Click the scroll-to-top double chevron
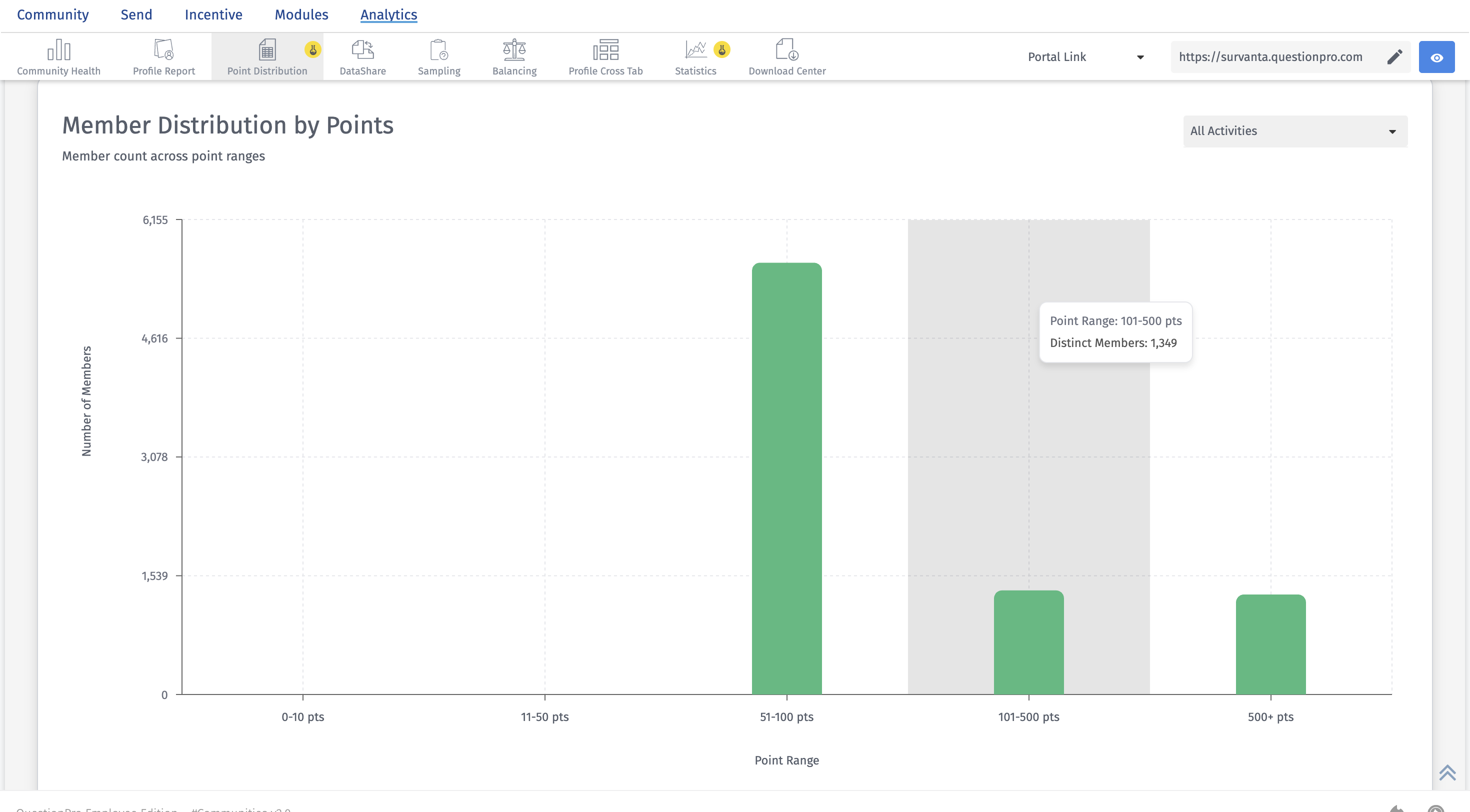Screen dimensions: 1470x812 (x=1446, y=772)
